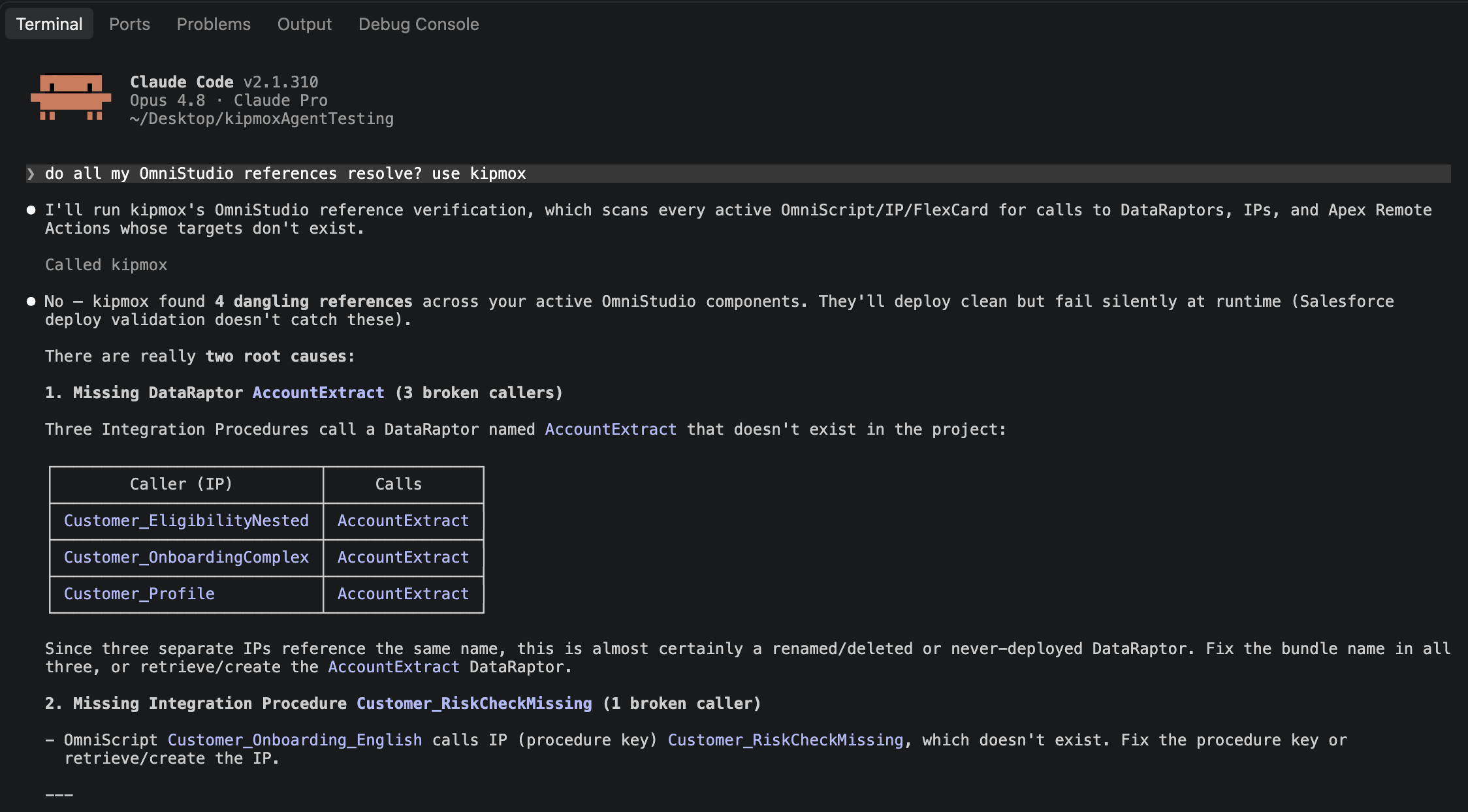Click the 'Calls' table header

(x=398, y=484)
